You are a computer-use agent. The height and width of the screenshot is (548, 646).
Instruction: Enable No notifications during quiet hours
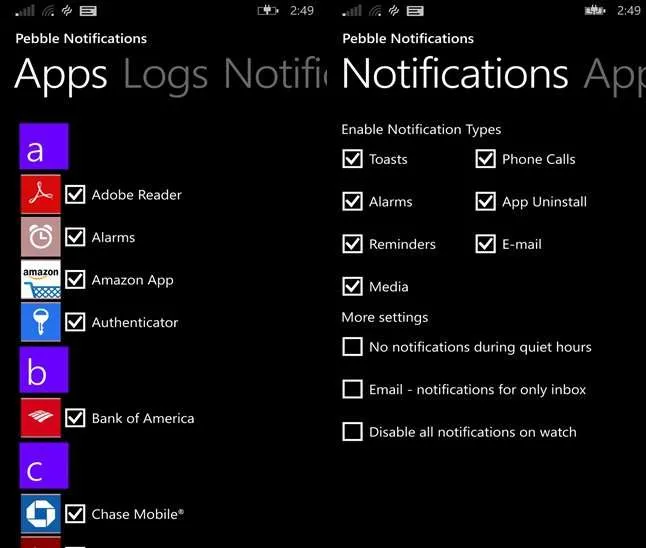point(352,347)
